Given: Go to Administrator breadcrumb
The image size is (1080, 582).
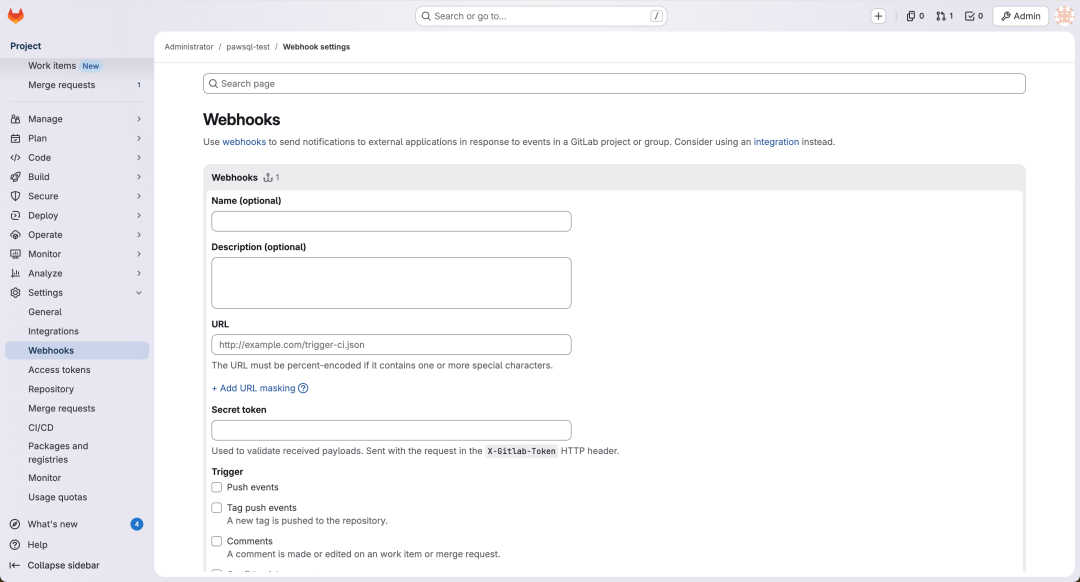Looking at the screenshot, I should coord(189,47).
